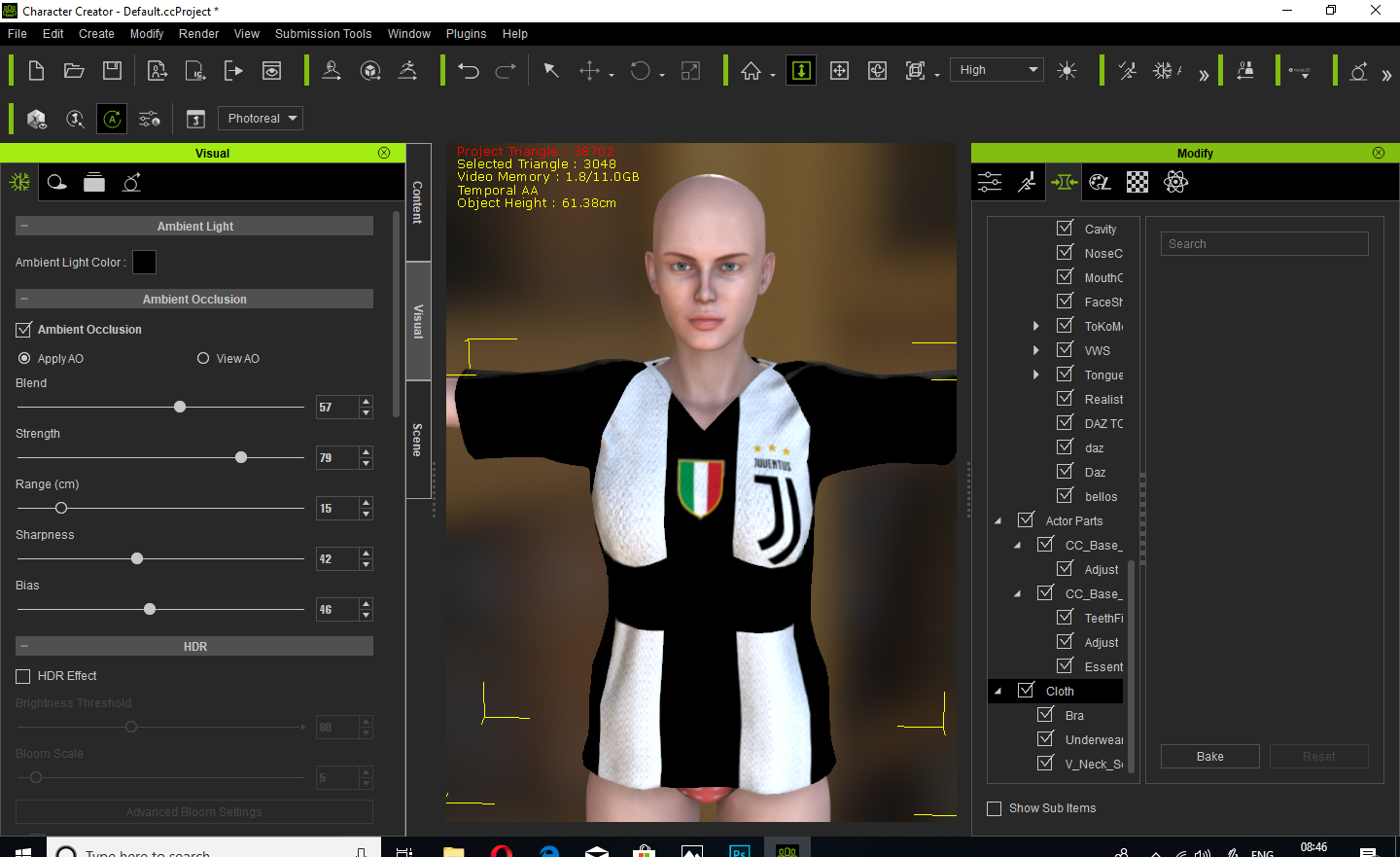Select the V_Neck_S cloth item
The height and width of the screenshot is (857, 1400).
tap(1094, 764)
